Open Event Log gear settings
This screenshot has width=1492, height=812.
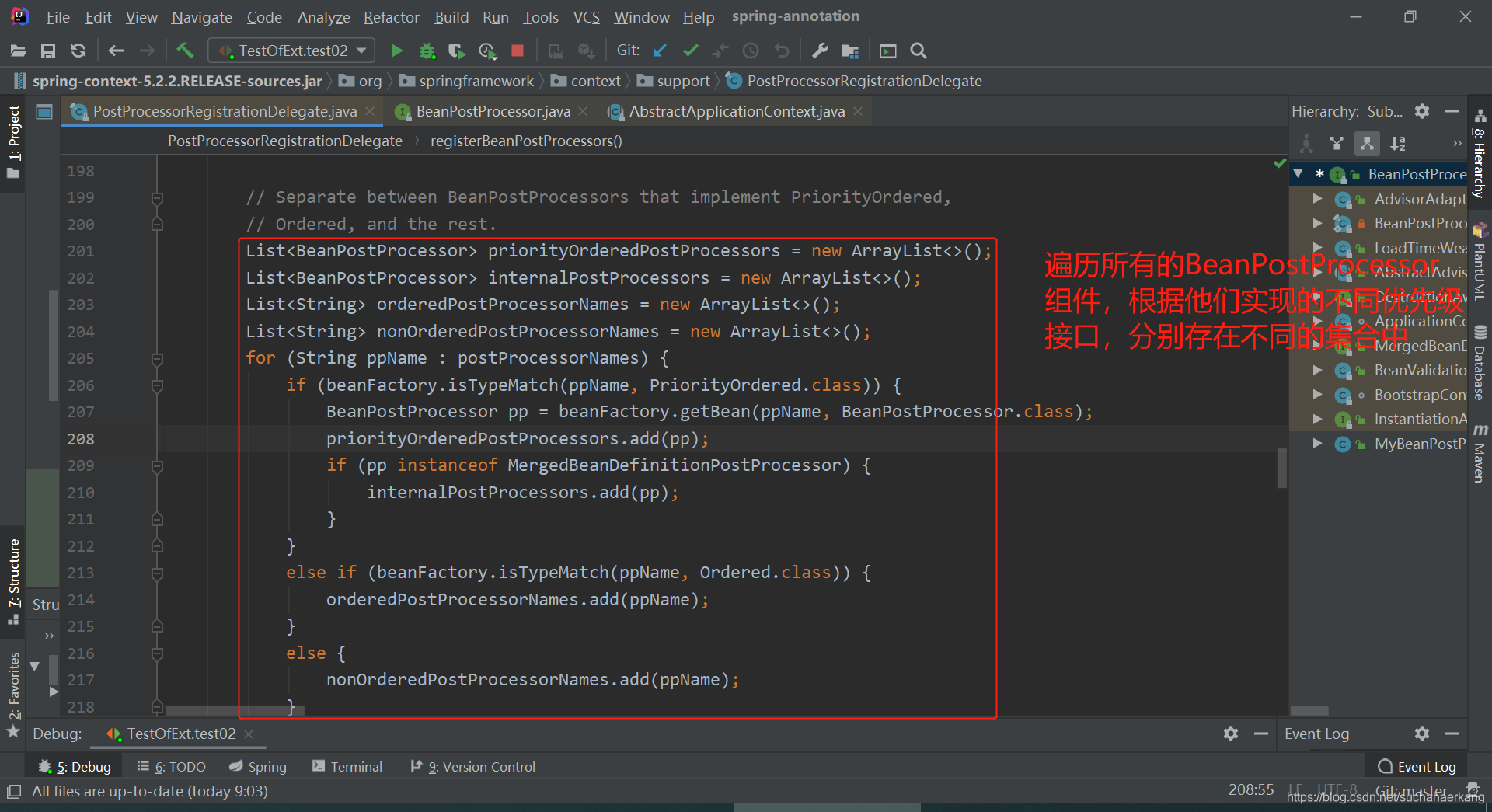(1422, 734)
